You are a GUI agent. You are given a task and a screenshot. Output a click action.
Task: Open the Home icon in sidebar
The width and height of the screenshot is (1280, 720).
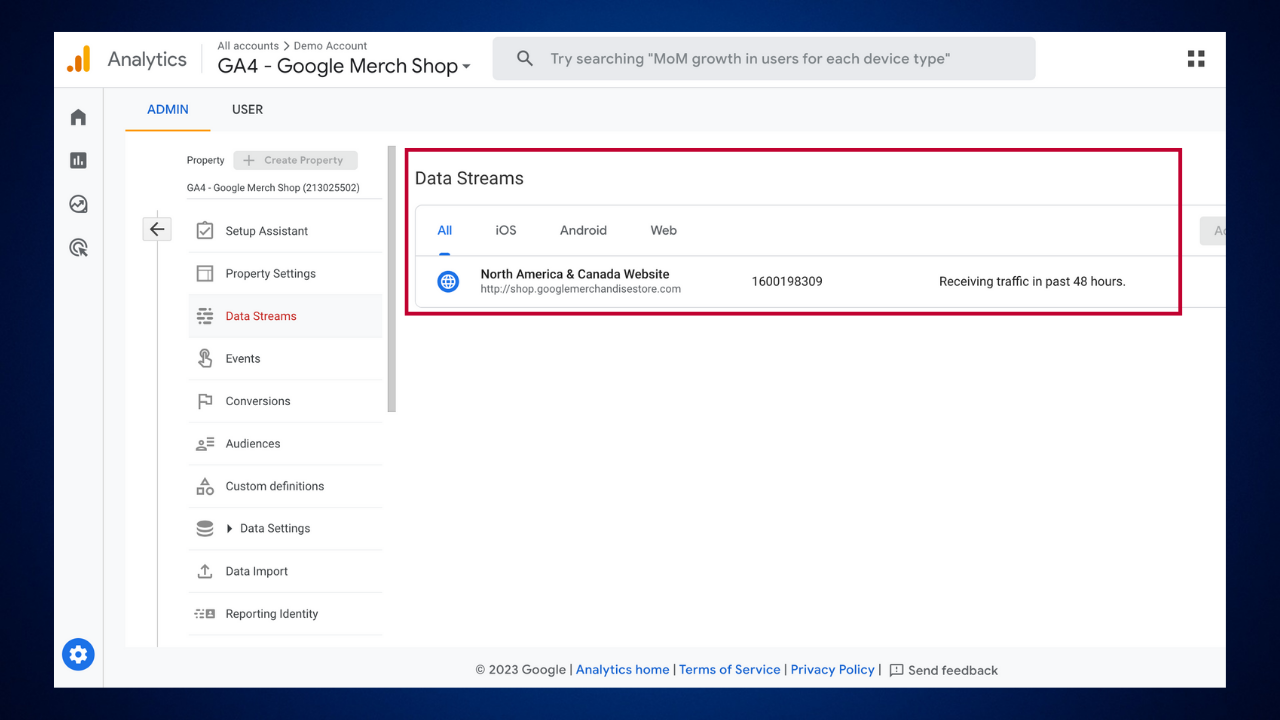(78, 117)
